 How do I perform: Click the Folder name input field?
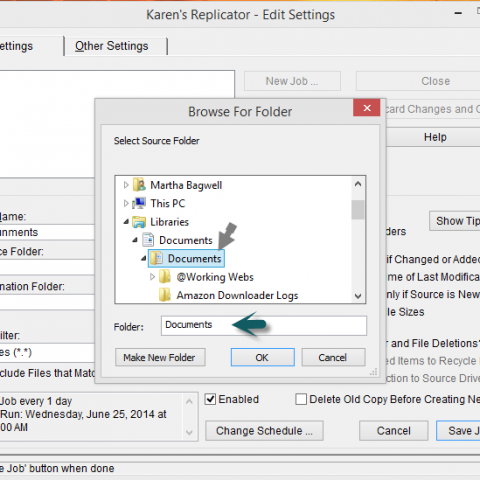coord(264,326)
